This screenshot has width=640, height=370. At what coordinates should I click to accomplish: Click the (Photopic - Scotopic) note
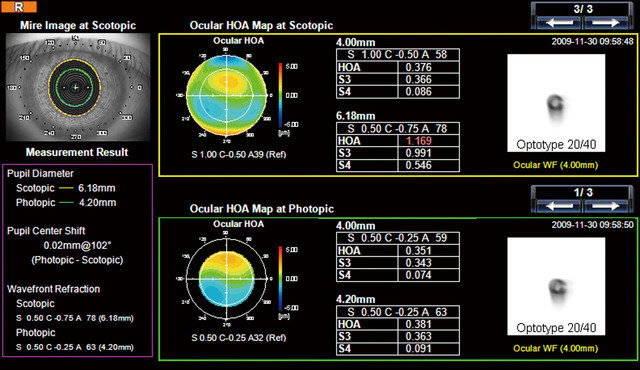tap(77, 260)
